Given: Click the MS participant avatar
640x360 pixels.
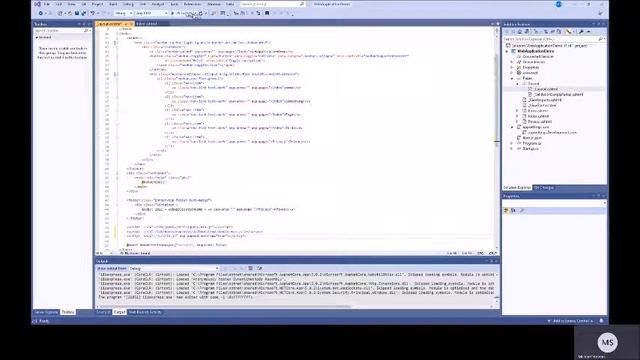Looking at the screenshot, I should coord(607,342).
